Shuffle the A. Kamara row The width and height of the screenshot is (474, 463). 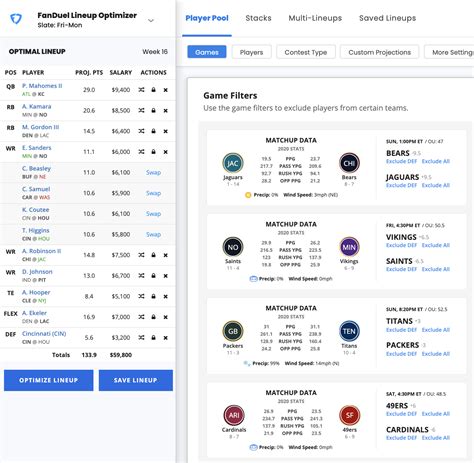141,110
